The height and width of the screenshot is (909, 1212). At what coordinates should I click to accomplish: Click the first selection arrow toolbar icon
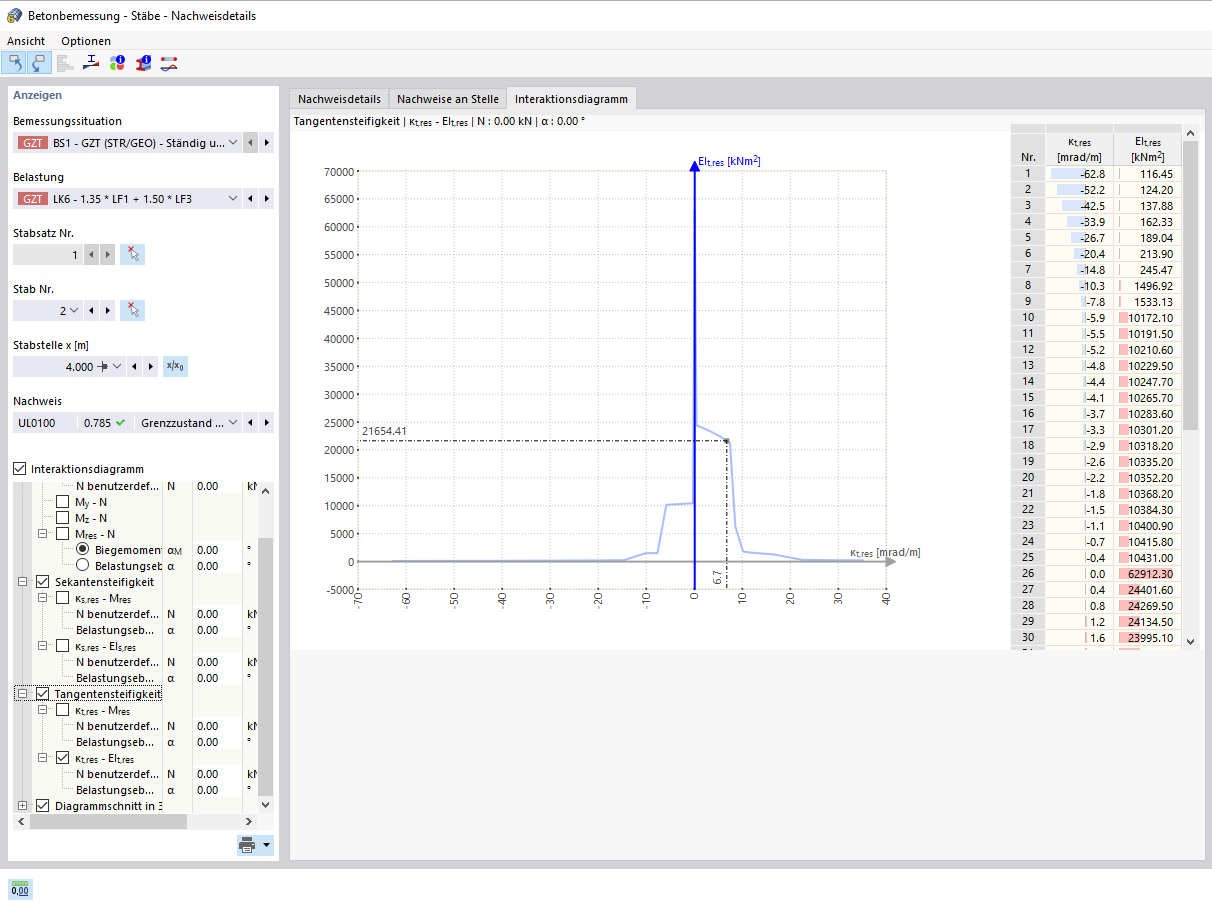[x=15, y=63]
